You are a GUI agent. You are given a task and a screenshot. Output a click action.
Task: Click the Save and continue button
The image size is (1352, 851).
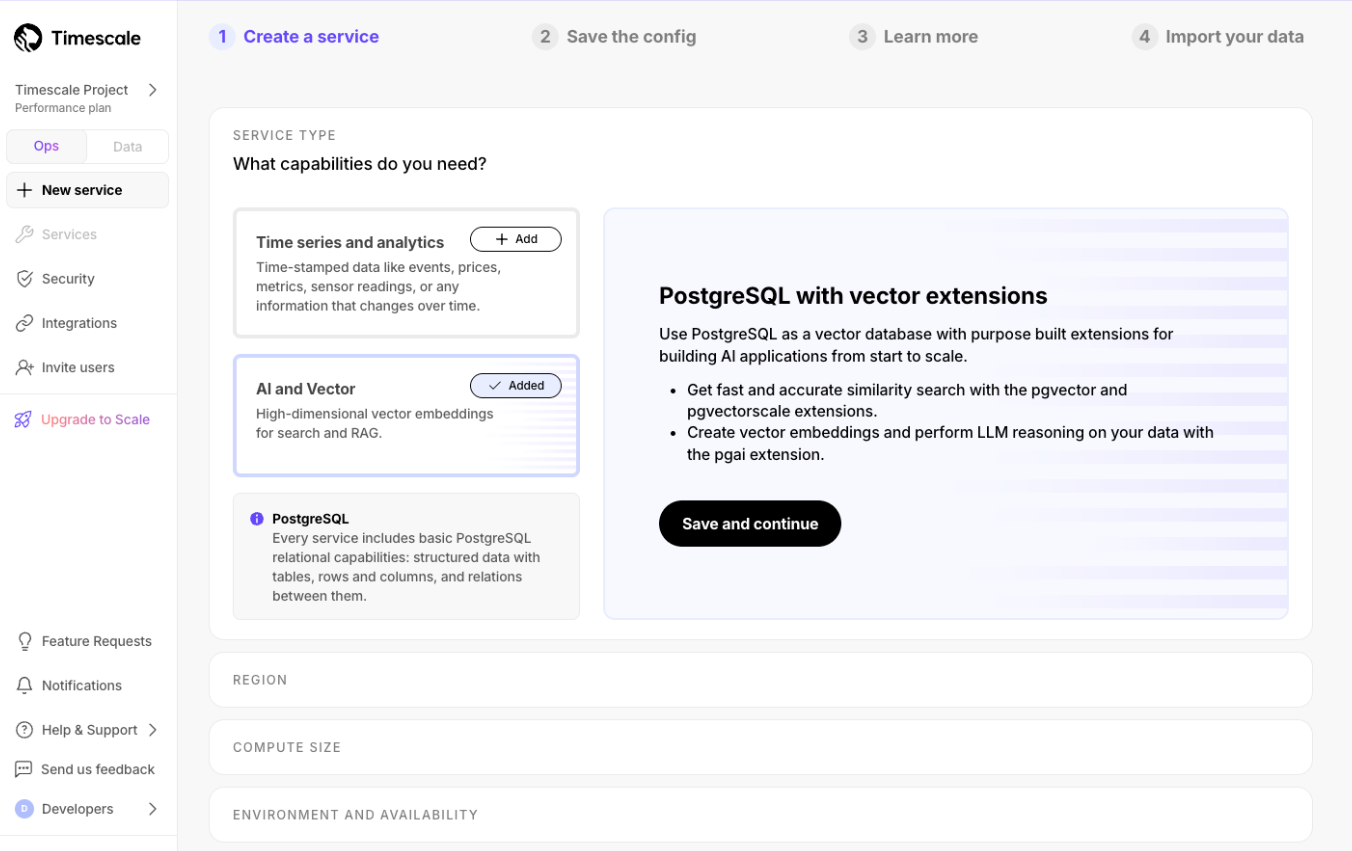tap(749, 524)
